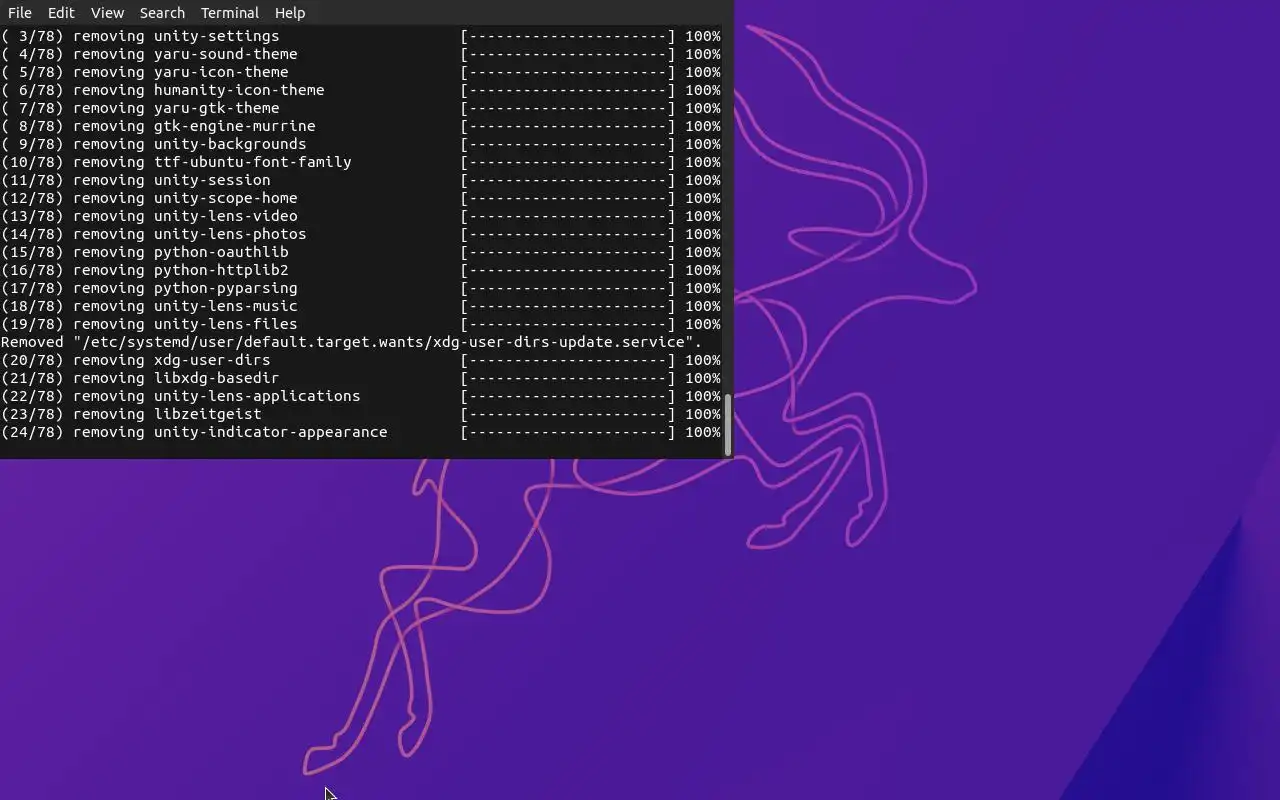Click the (24/78) progress counter
This screenshot has height=800, width=1280.
(32, 432)
